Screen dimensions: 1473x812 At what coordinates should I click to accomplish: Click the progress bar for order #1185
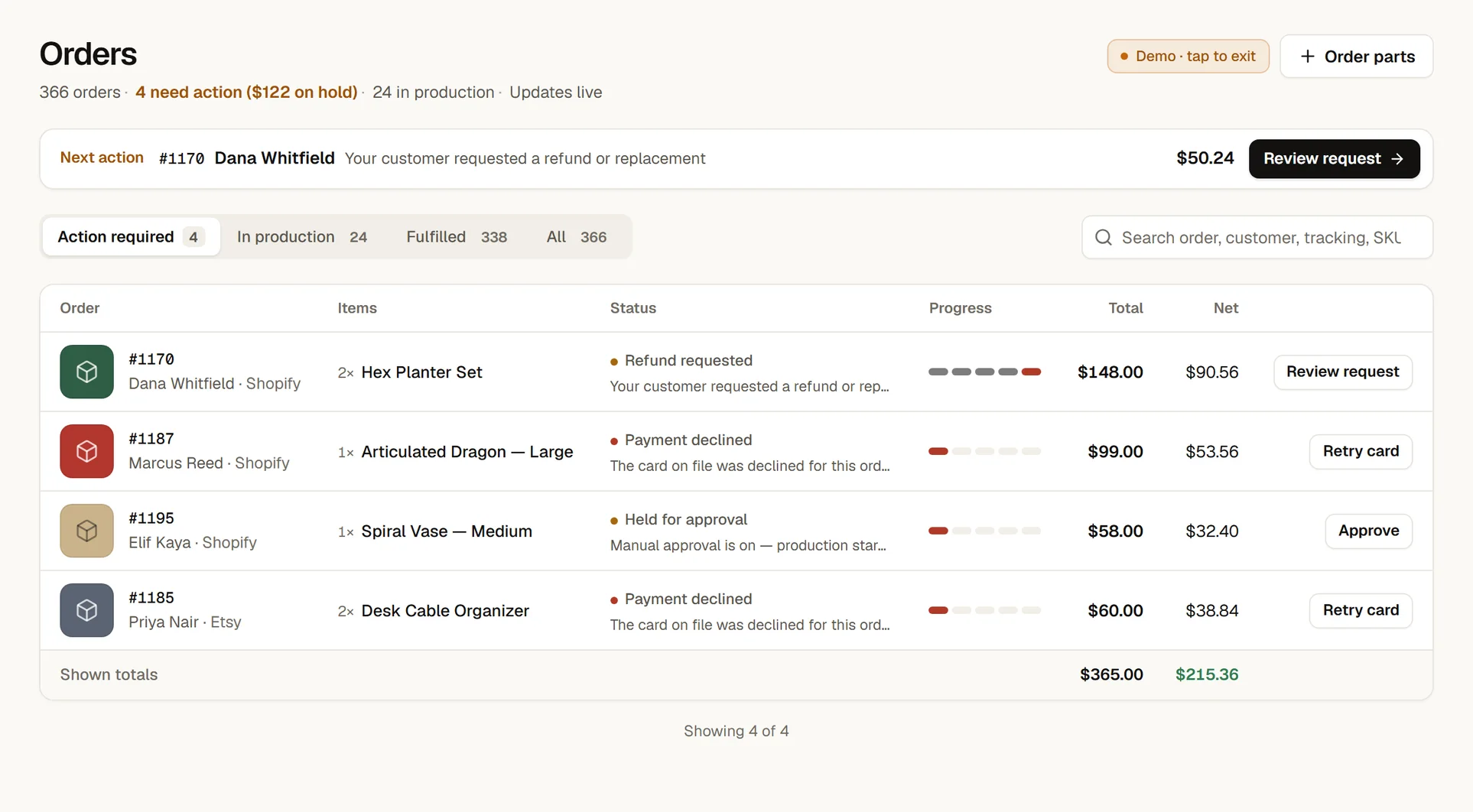[x=984, y=611]
